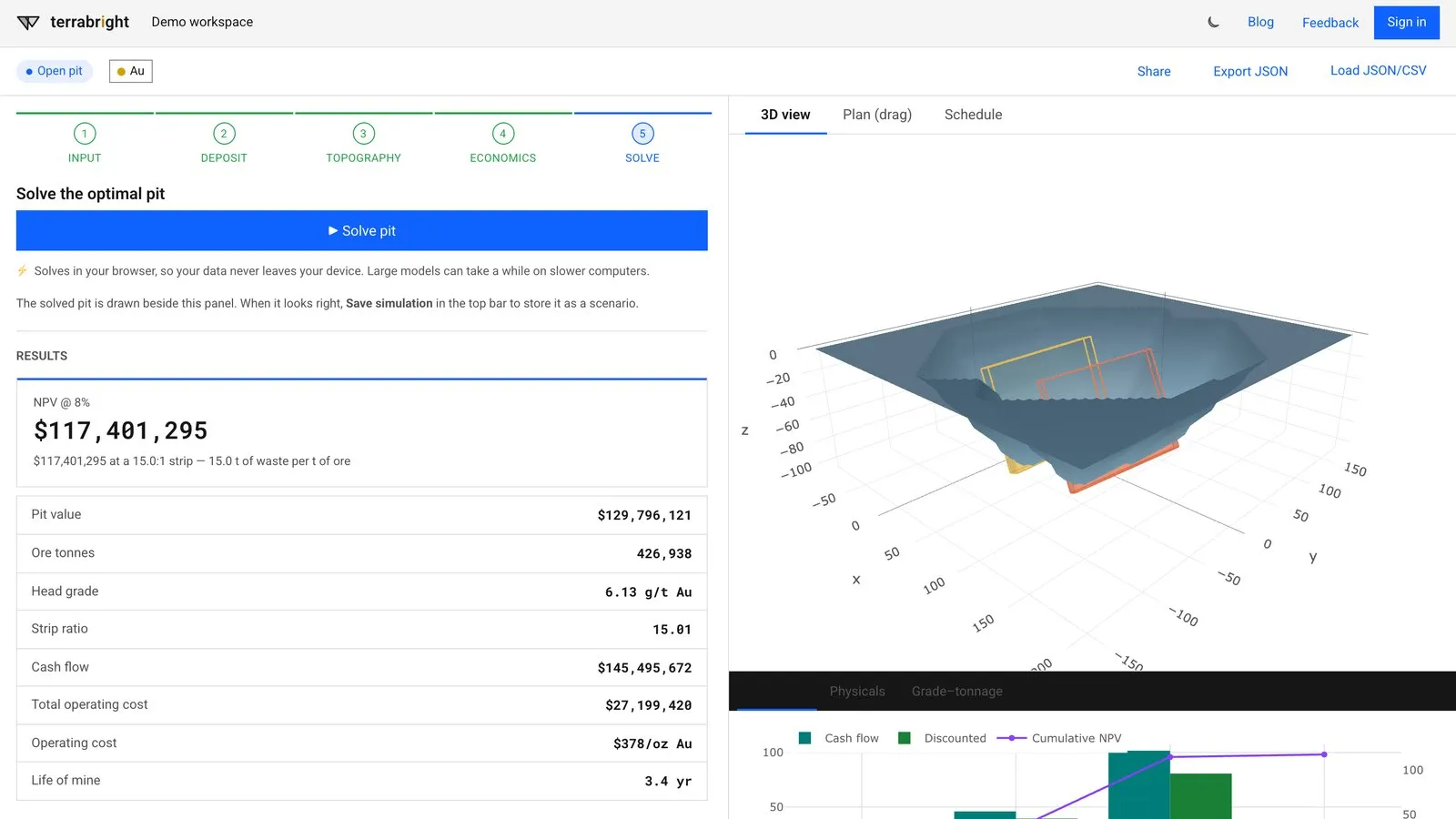Click the terrabright logo icon
1456x819 pixels.
pos(28,23)
